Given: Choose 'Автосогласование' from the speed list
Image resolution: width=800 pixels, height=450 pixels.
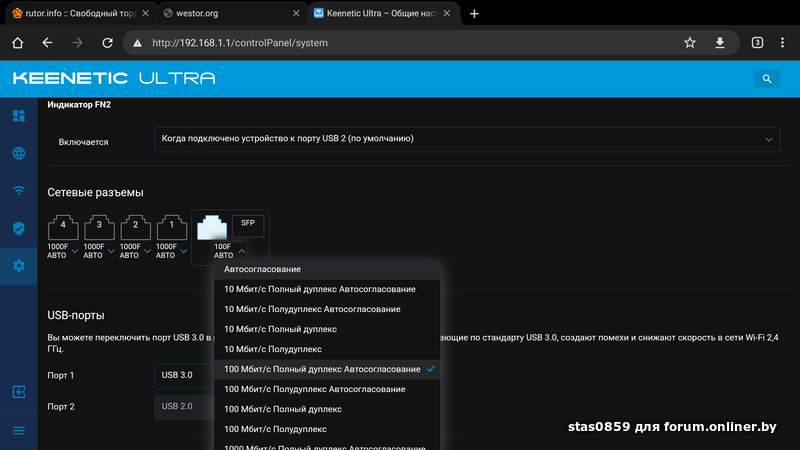Looking at the screenshot, I should [262, 269].
